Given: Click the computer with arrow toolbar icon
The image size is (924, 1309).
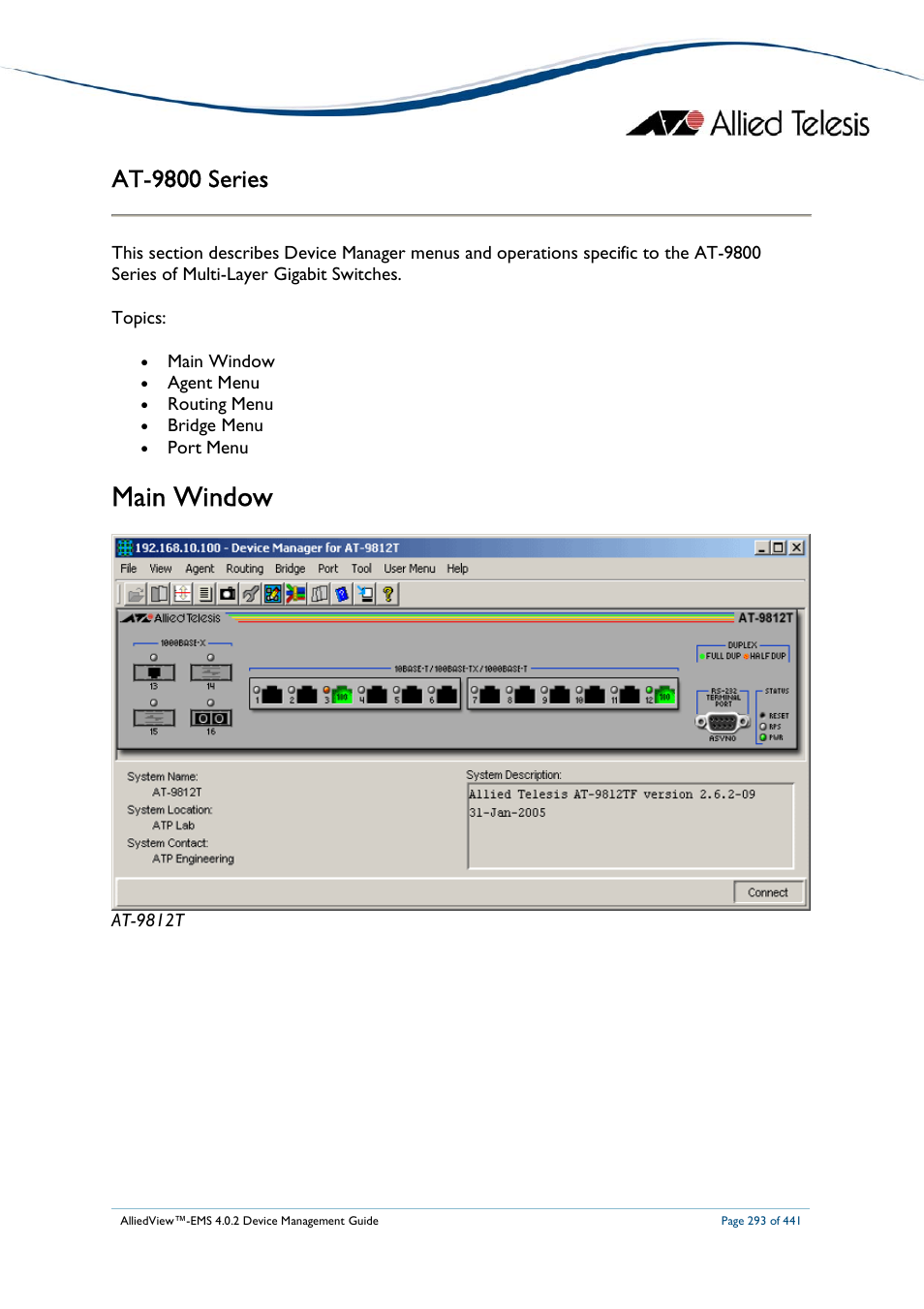Looking at the screenshot, I should point(365,594).
